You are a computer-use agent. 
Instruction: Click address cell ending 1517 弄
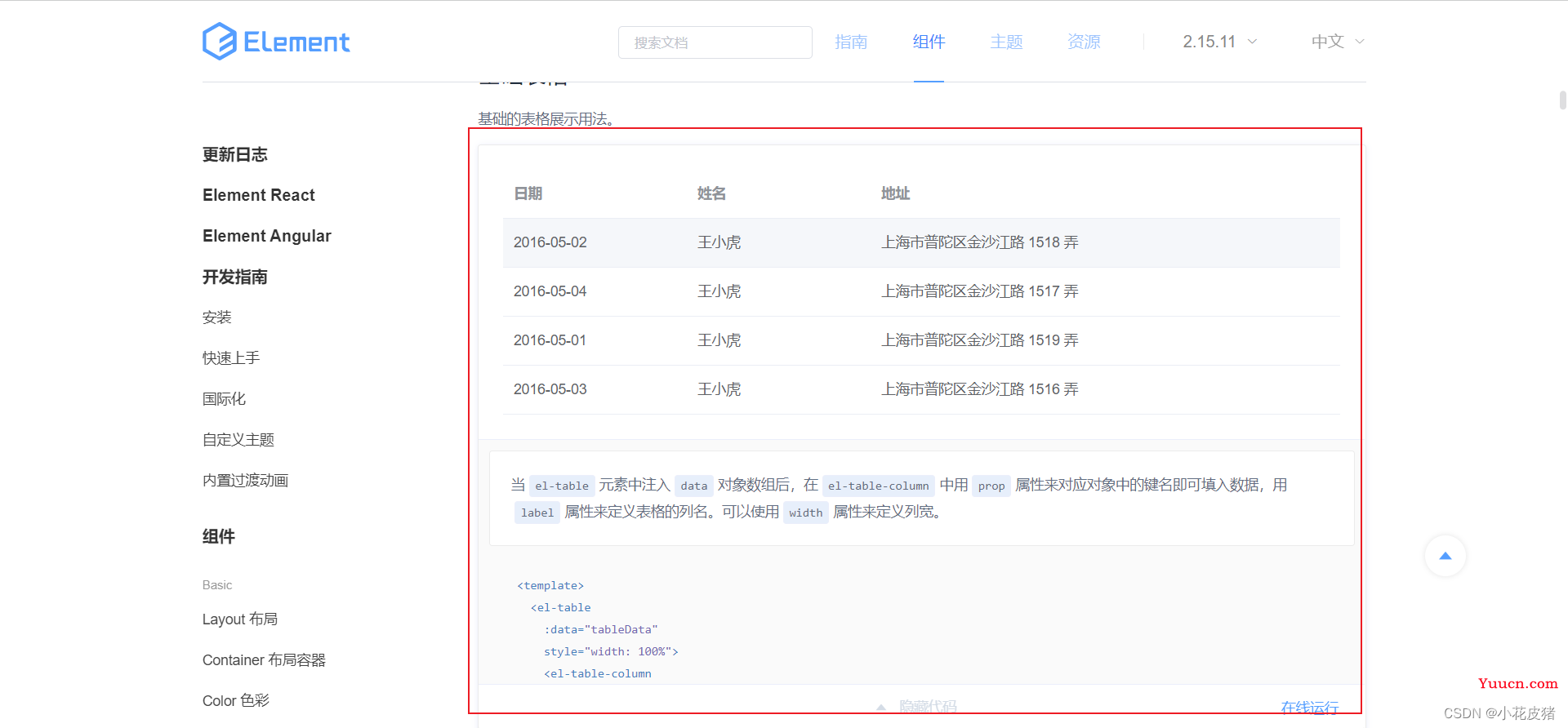point(980,291)
